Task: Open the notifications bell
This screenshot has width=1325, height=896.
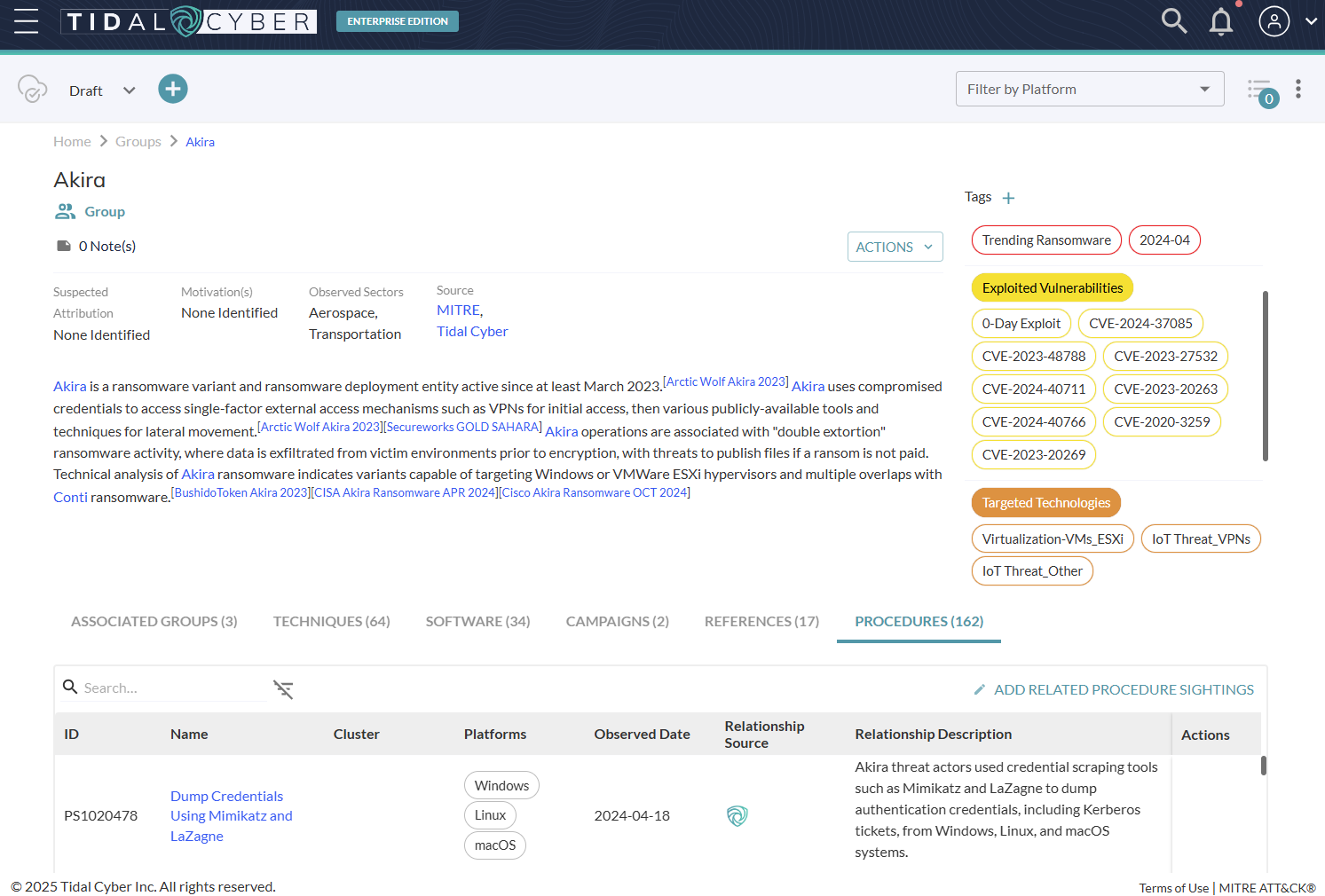Action: point(1221,21)
